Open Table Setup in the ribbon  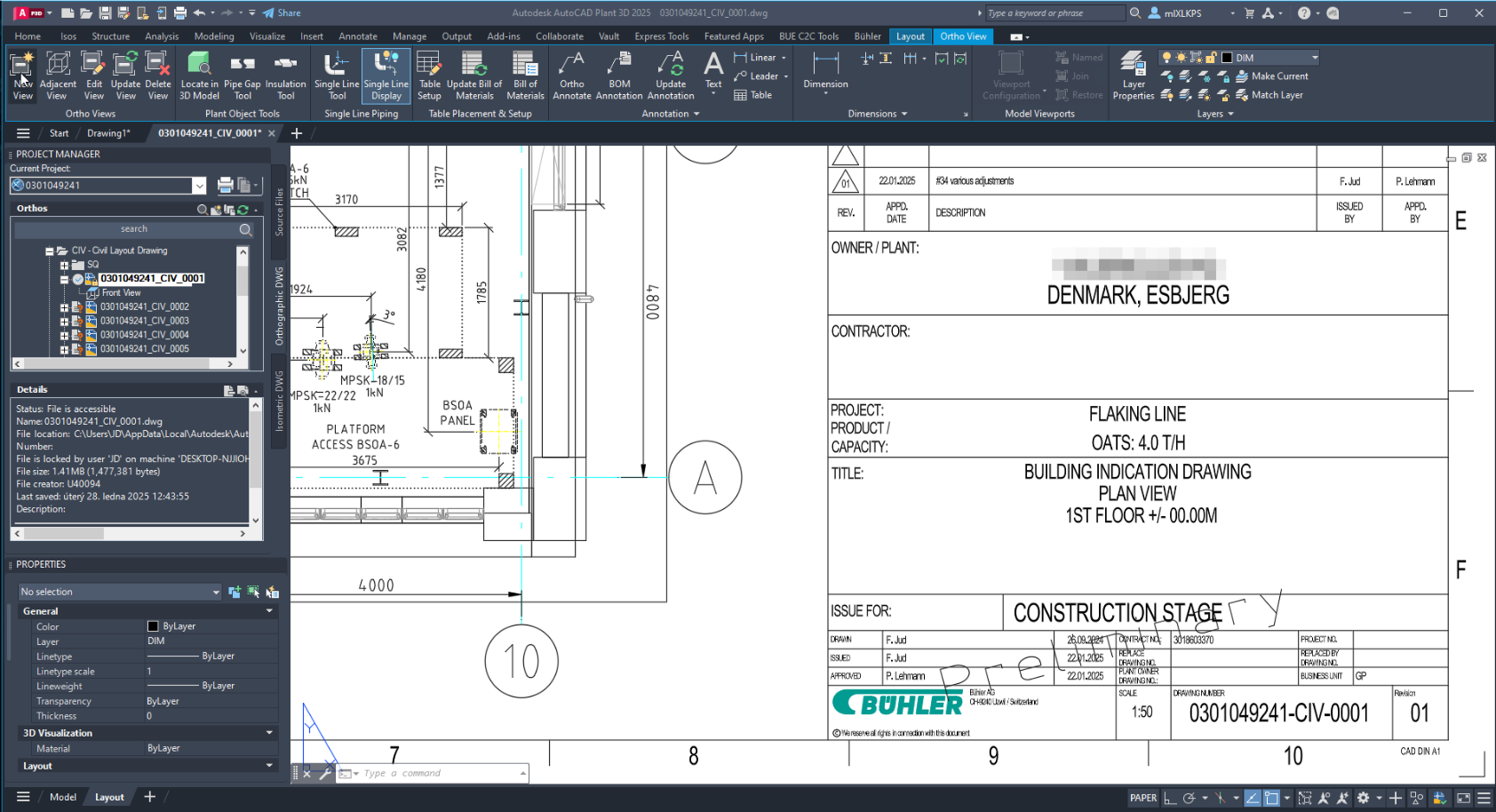point(429,76)
